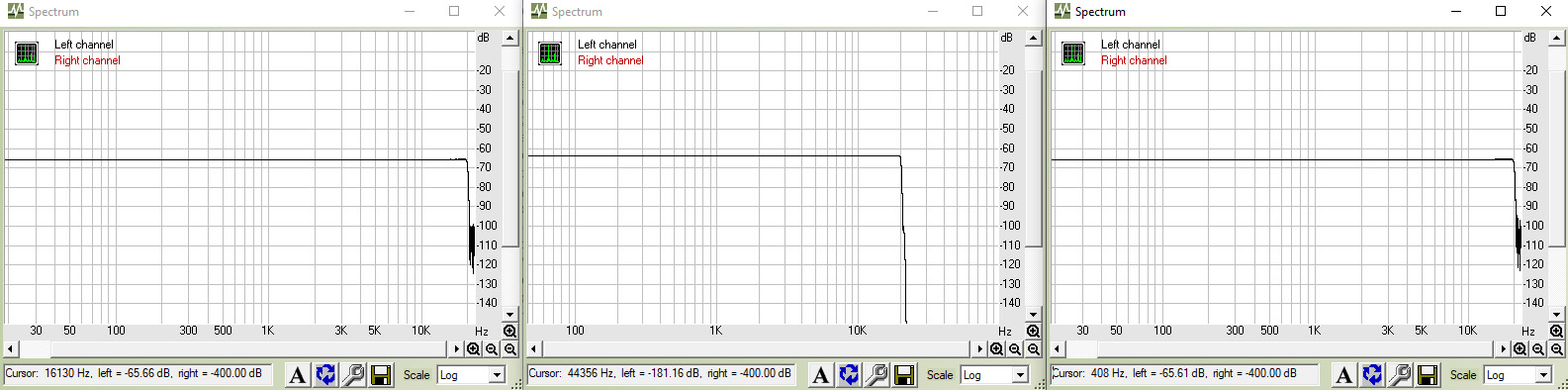Zoom out horizontally in middle Spectrum window
Viewport: 1568px width, 390px height.
1015,349
